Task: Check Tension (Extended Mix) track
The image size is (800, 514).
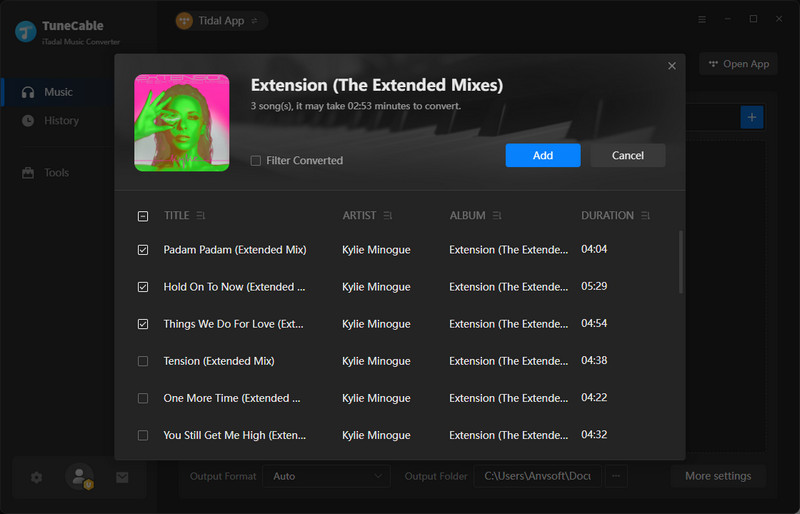Action: 143,361
